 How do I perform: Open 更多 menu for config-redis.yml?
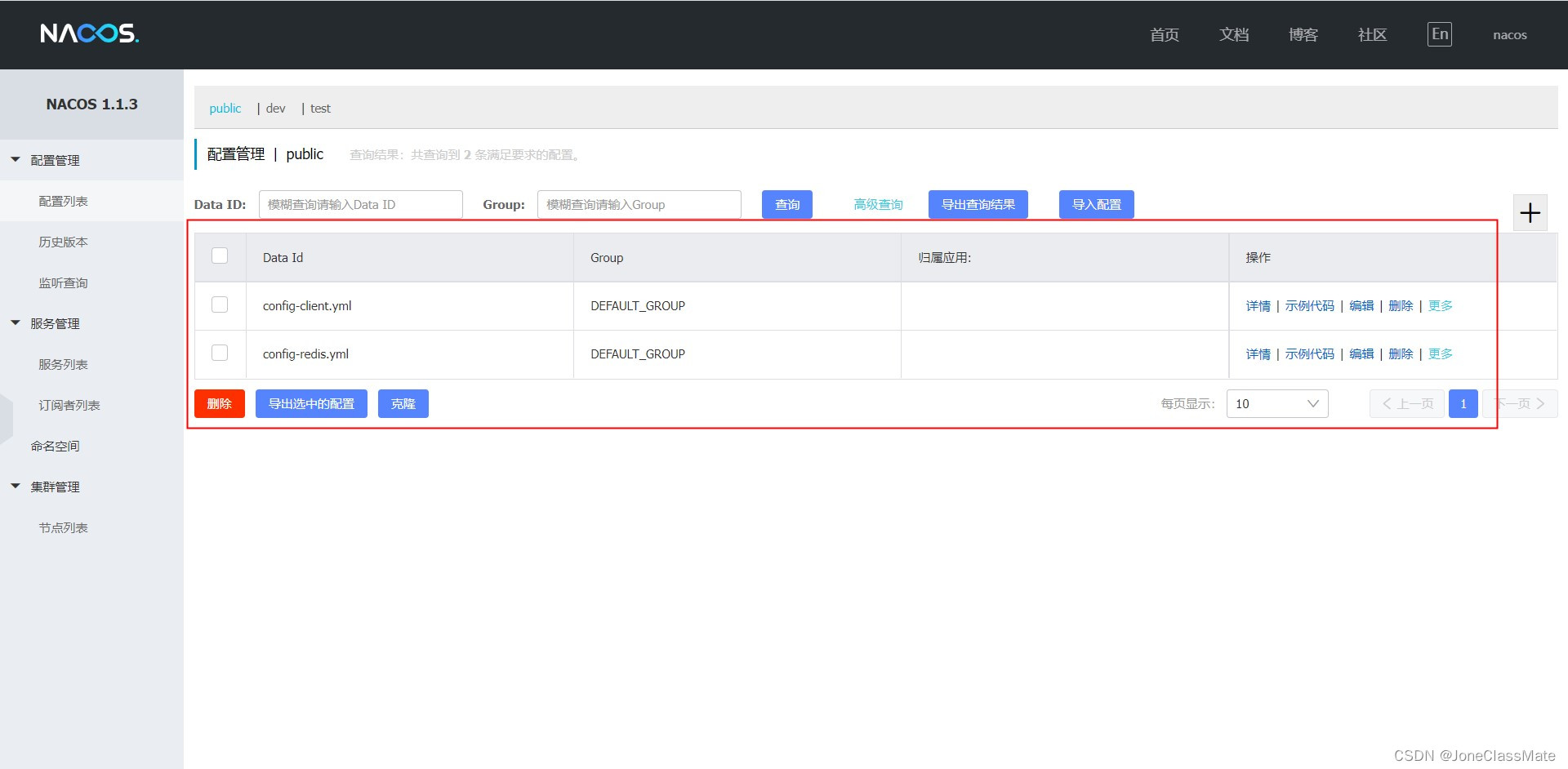pyautogui.click(x=1440, y=354)
